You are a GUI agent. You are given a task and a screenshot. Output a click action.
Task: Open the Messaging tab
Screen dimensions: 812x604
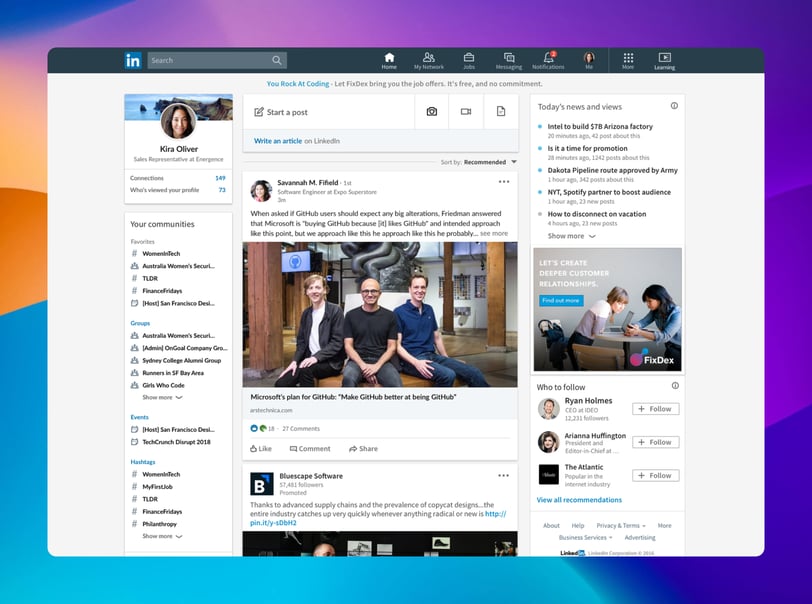click(509, 61)
